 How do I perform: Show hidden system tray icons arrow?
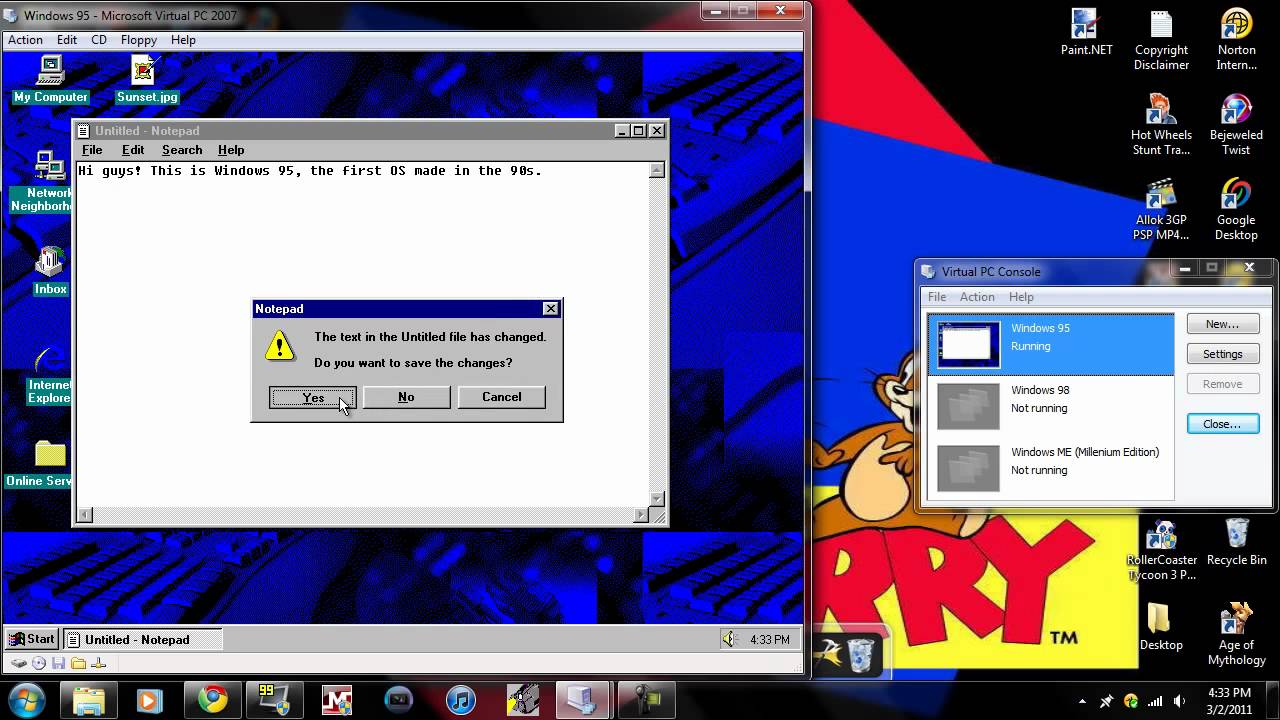1082,702
